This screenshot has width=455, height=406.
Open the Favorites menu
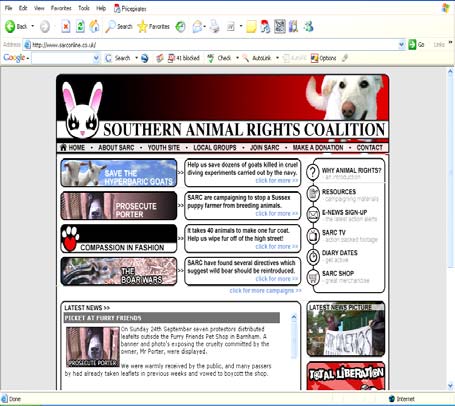[61, 8]
